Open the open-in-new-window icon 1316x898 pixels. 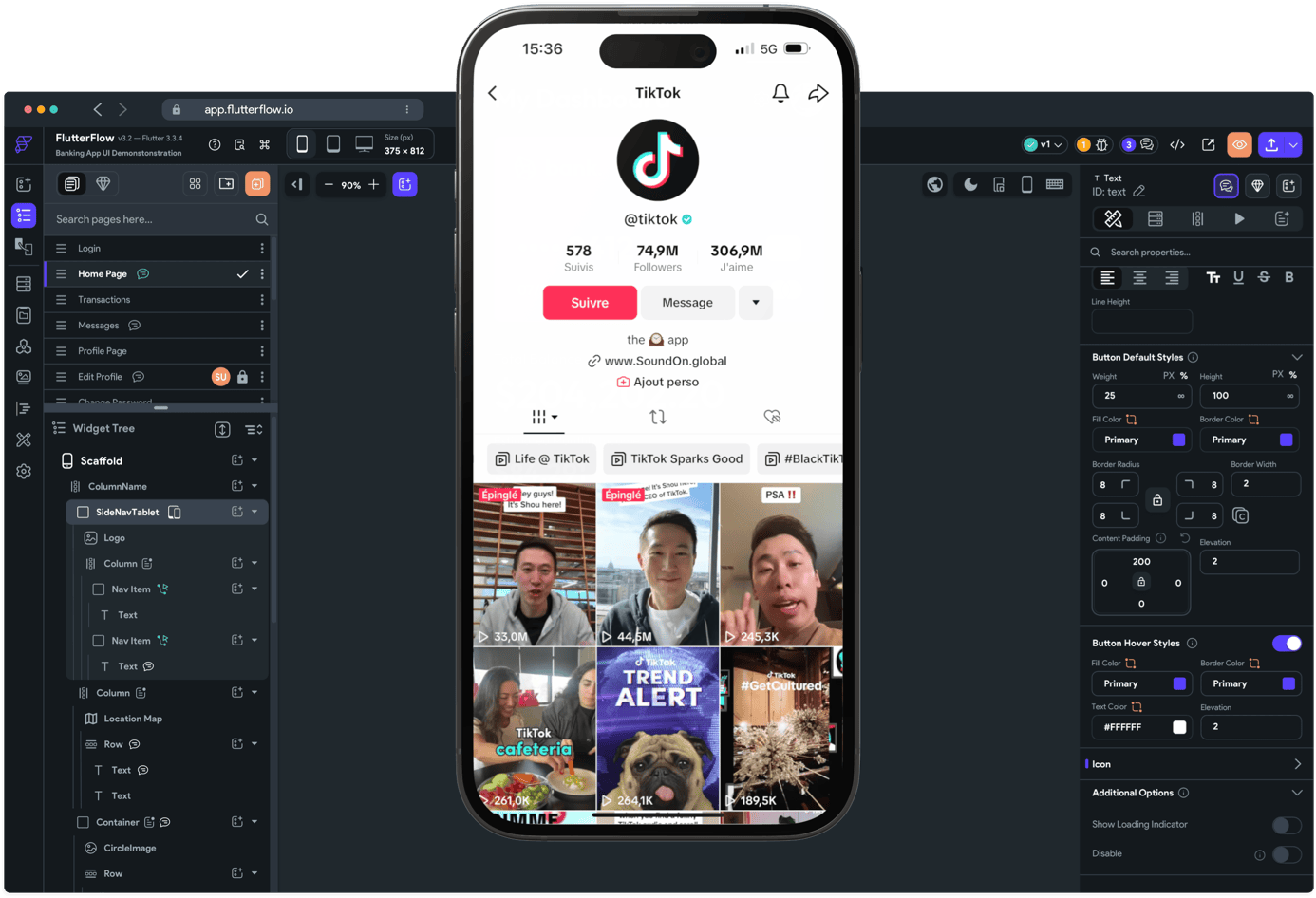[x=1208, y=144]
